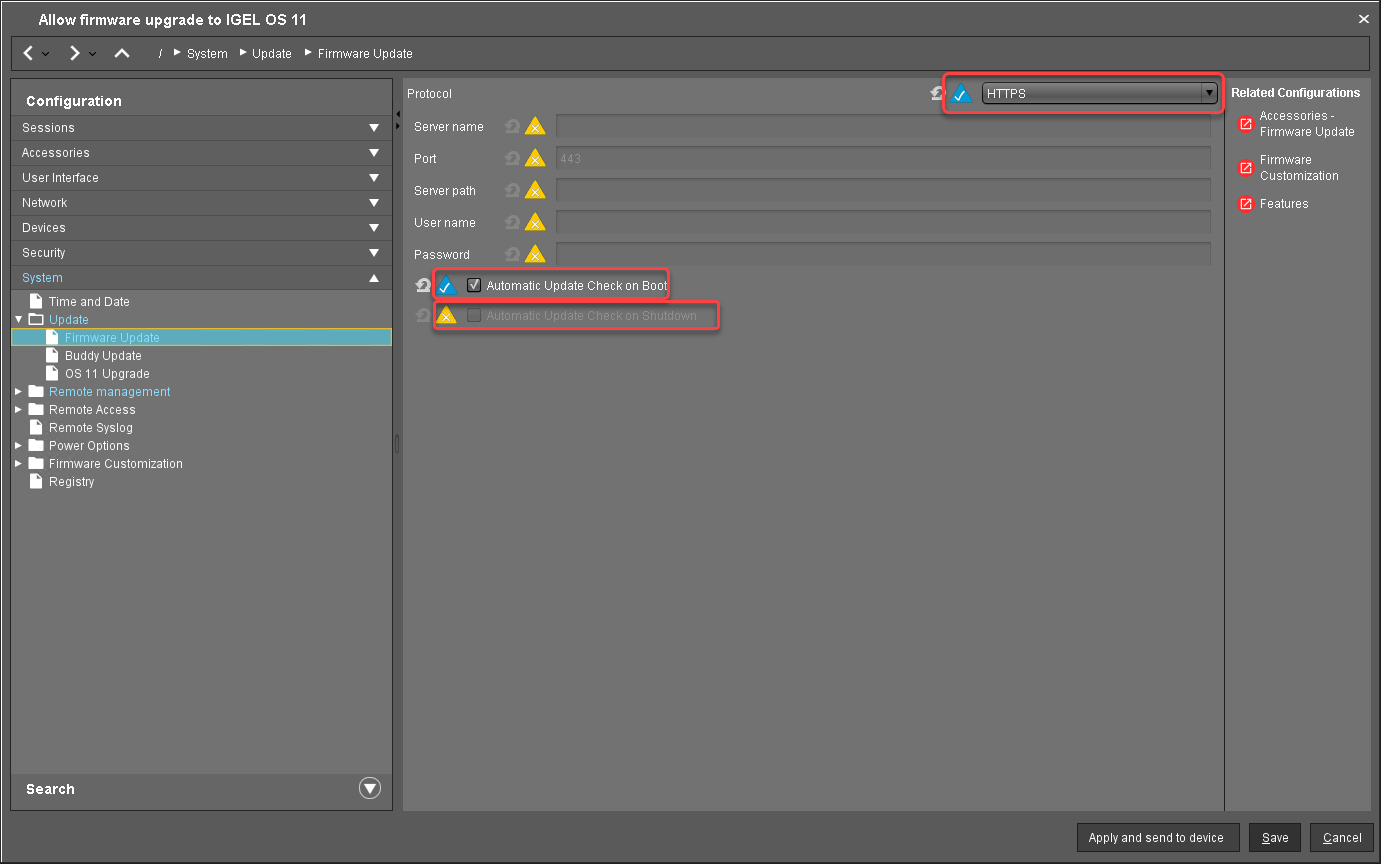This screenshot has height=864, width=1381.
Task: Click activation triangle for Update Check on Boot
Action: (447, 286)
